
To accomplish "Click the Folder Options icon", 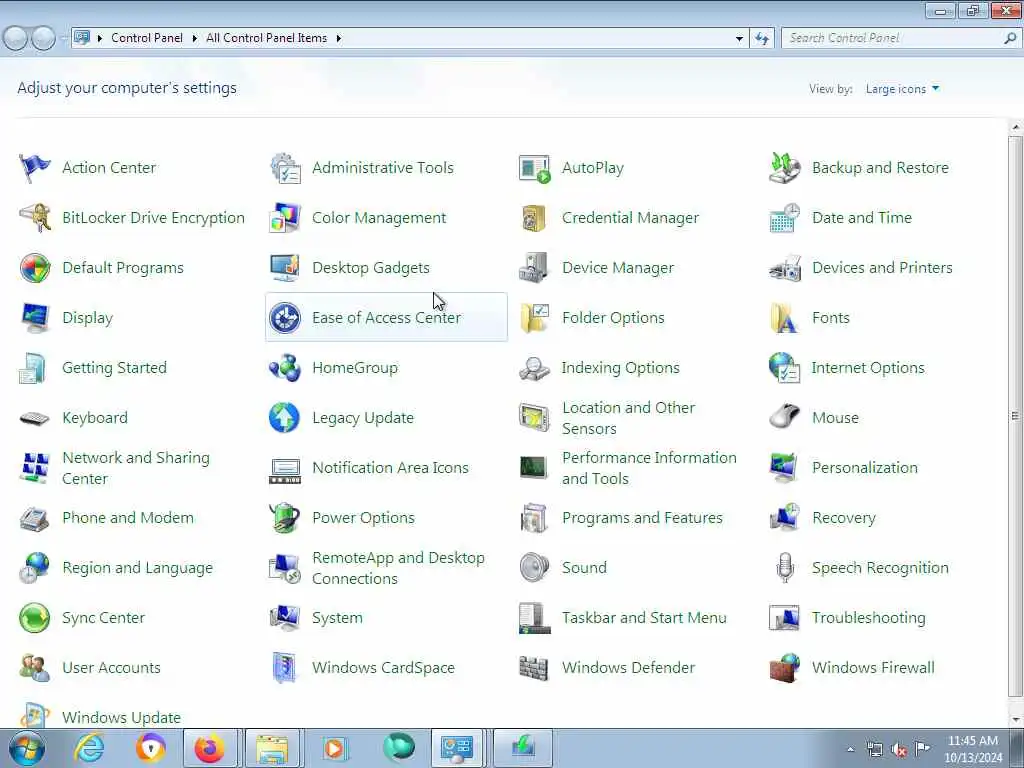I will [x=534, y=318].
